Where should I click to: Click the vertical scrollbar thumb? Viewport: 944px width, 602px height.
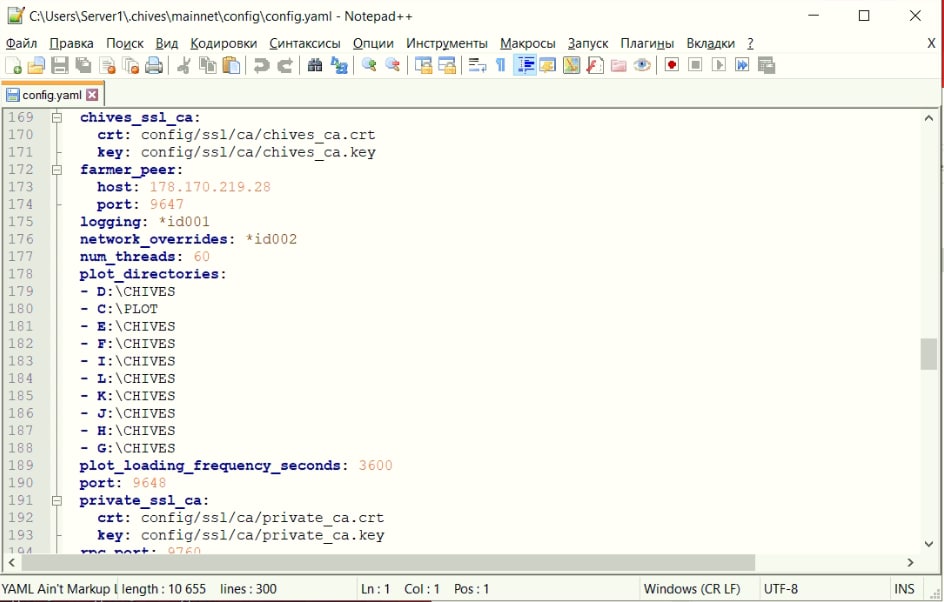click(x=929, y=354)
